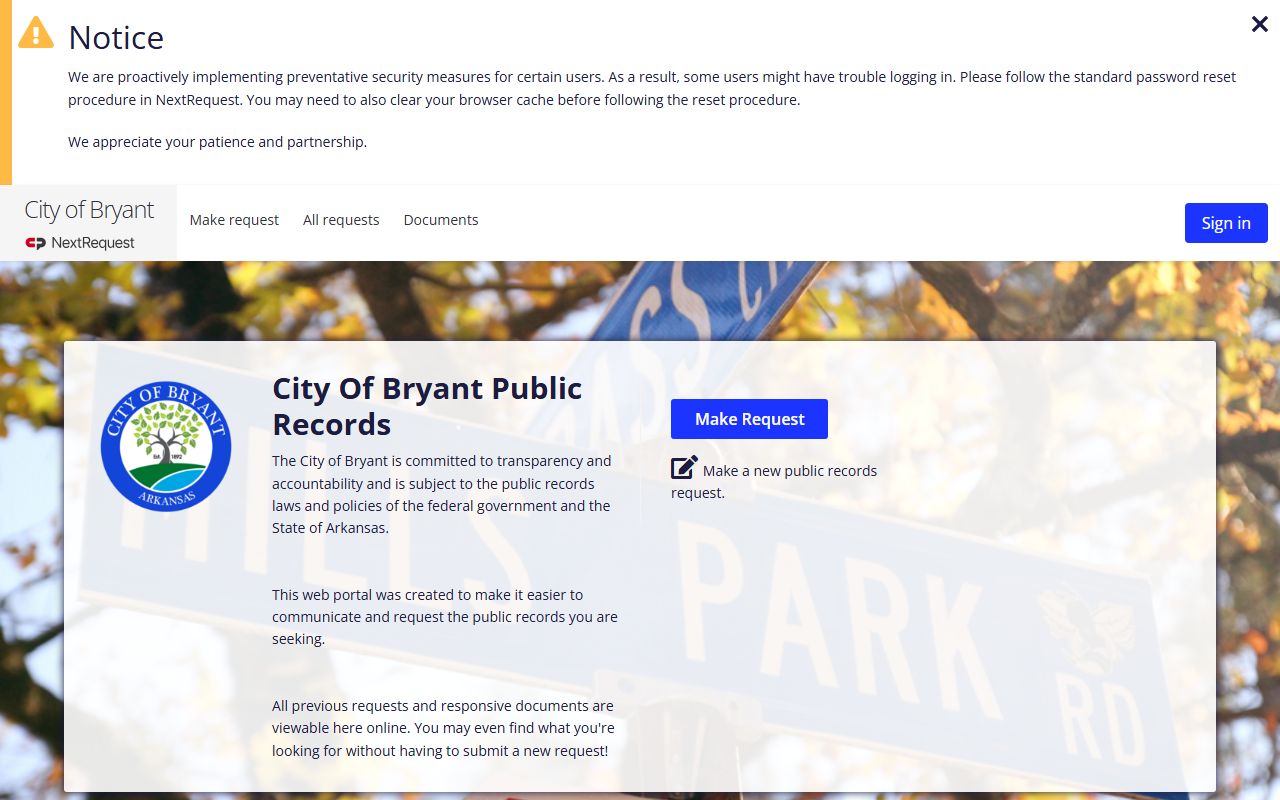Click paragraph starting 'All previous requests and responsive'

coord(443,728)
